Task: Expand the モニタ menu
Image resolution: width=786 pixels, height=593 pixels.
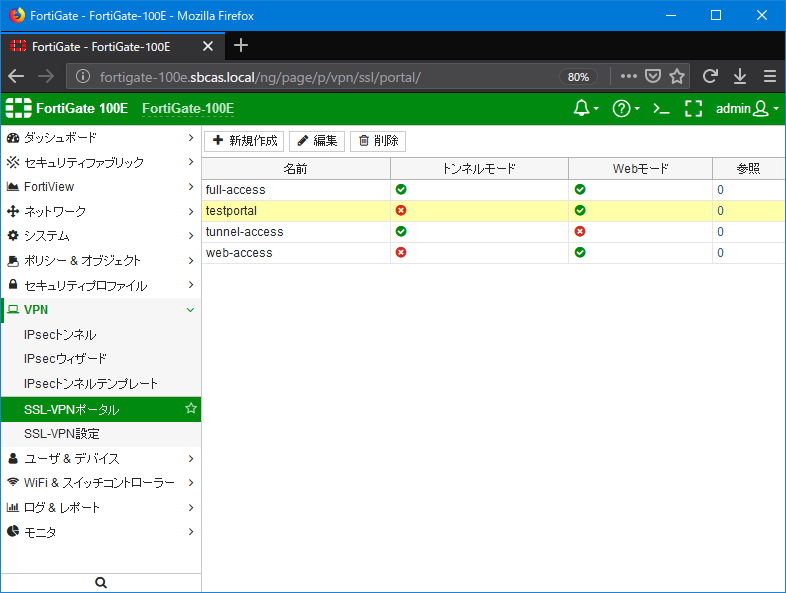Action: [x=101, y=532]
